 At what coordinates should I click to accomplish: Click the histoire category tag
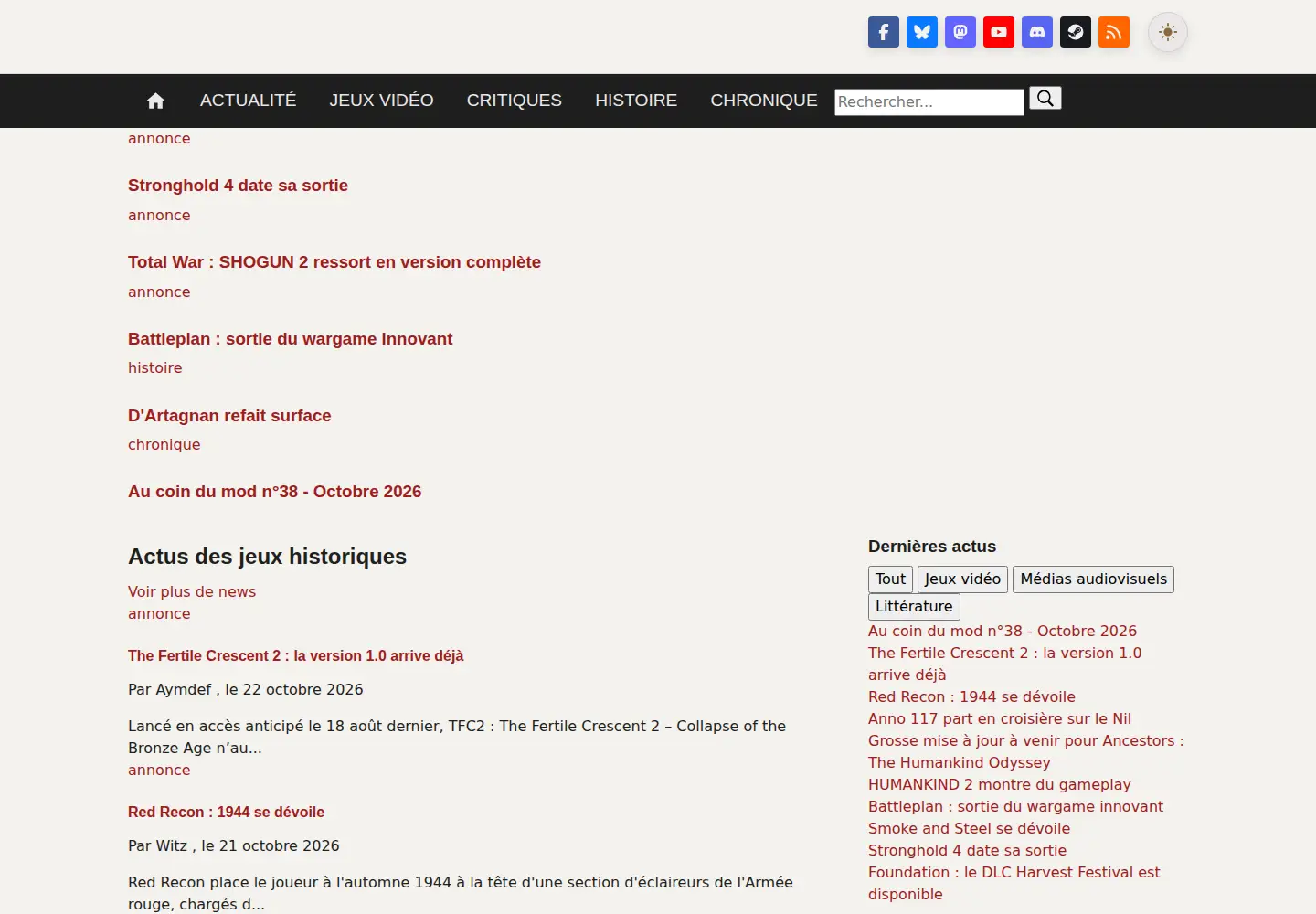coord(155,368)
